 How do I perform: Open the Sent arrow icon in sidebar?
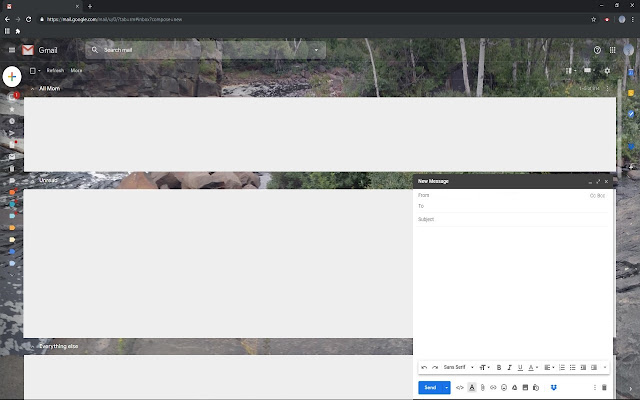tap(12, 133)
